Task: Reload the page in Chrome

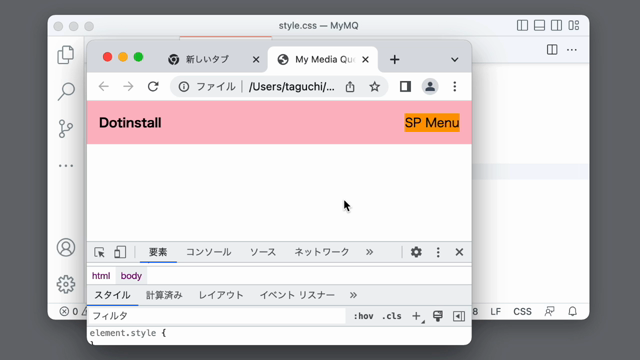Action: 153,87
